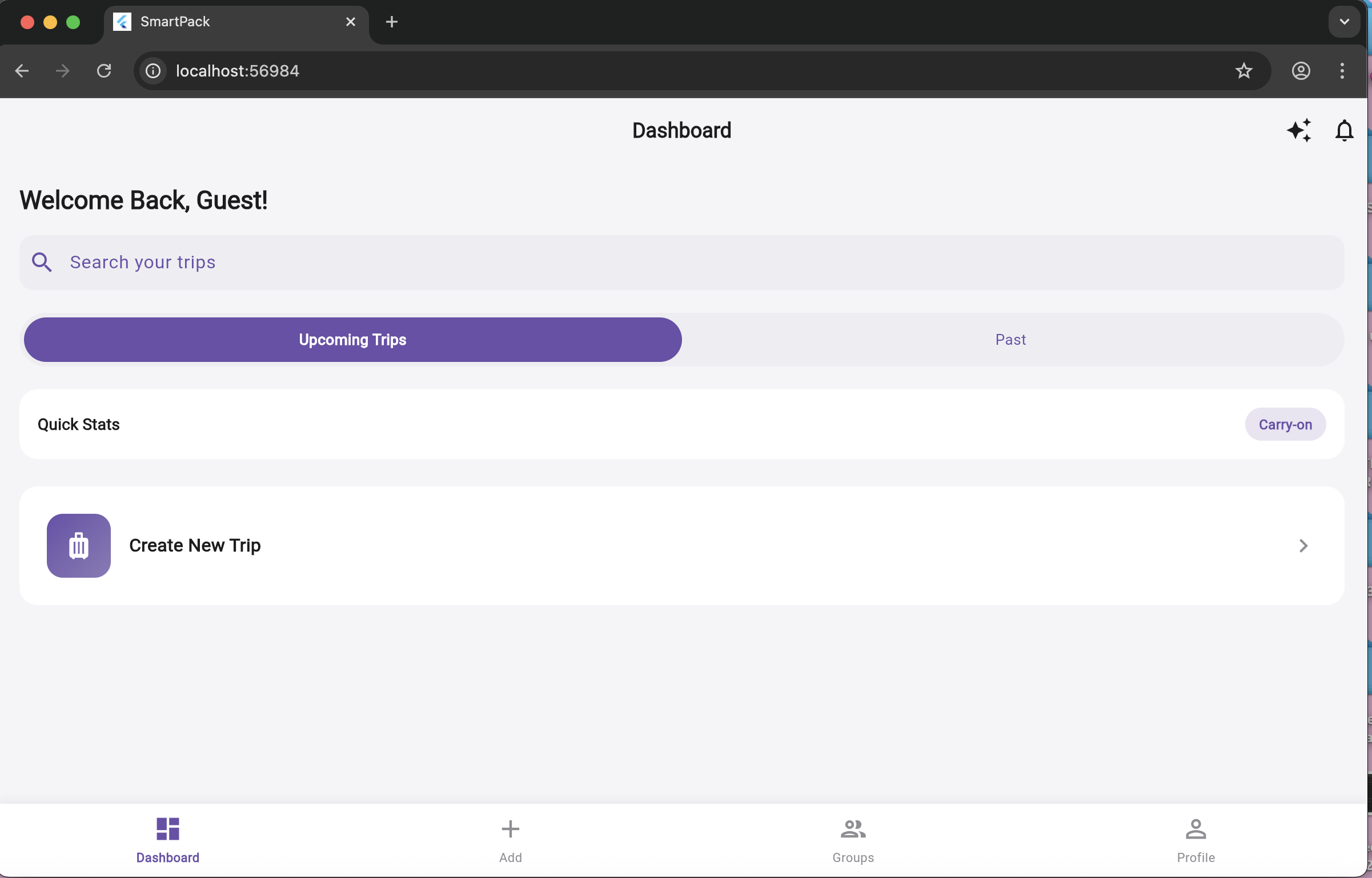The width and height of the screenshot is (1372, 878).
Task: Click the search magnifier icon
Action: click(x=42, y=262)
